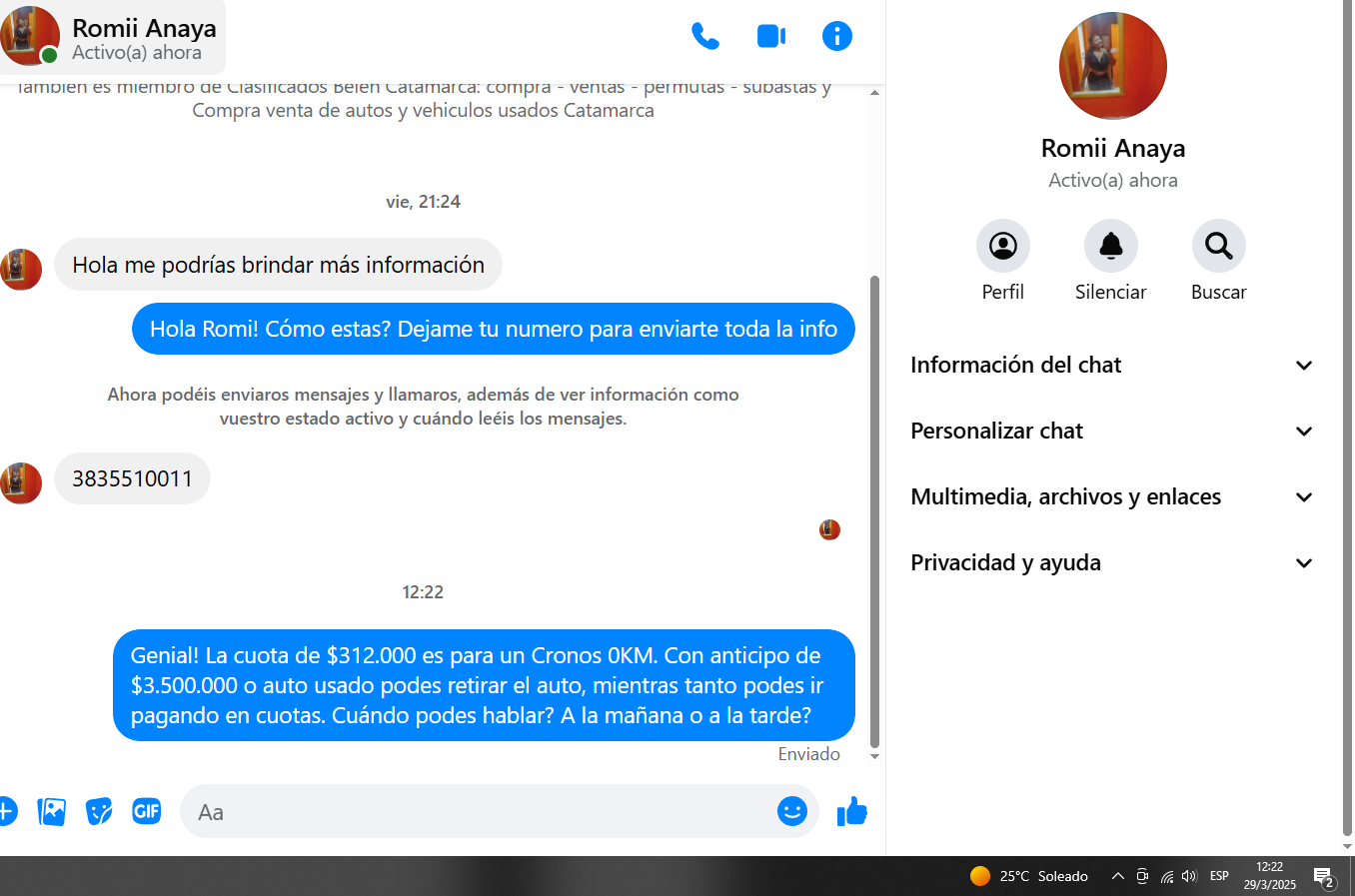Viewport: 1355px width, 896px height.
Task: Send a thumbs-up like
Action: click(851, 812)
